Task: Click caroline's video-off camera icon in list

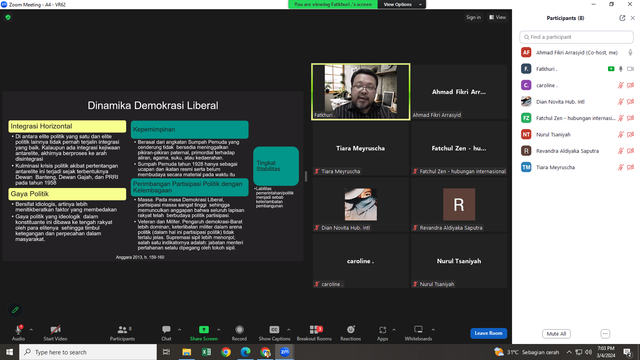Action: (x=631, y=85)
